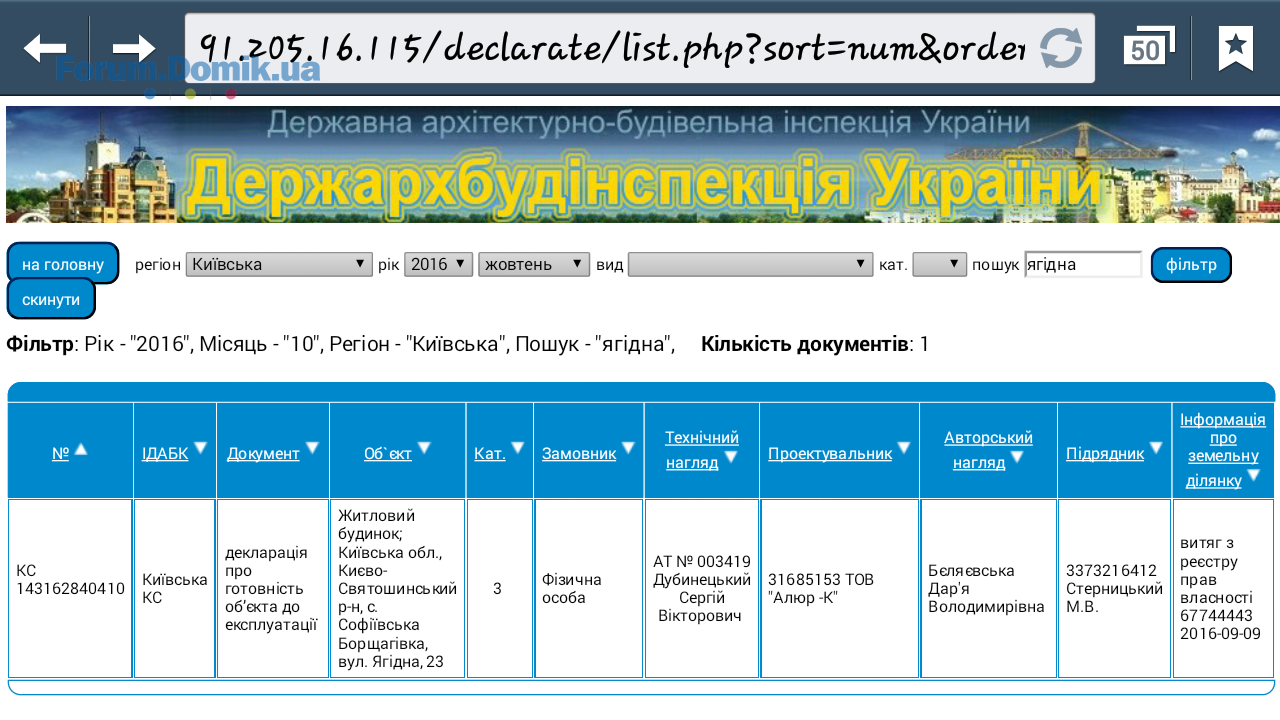Go forward with the browser forward arrow
The image size is (1280, 720).
tap(134, 48)
